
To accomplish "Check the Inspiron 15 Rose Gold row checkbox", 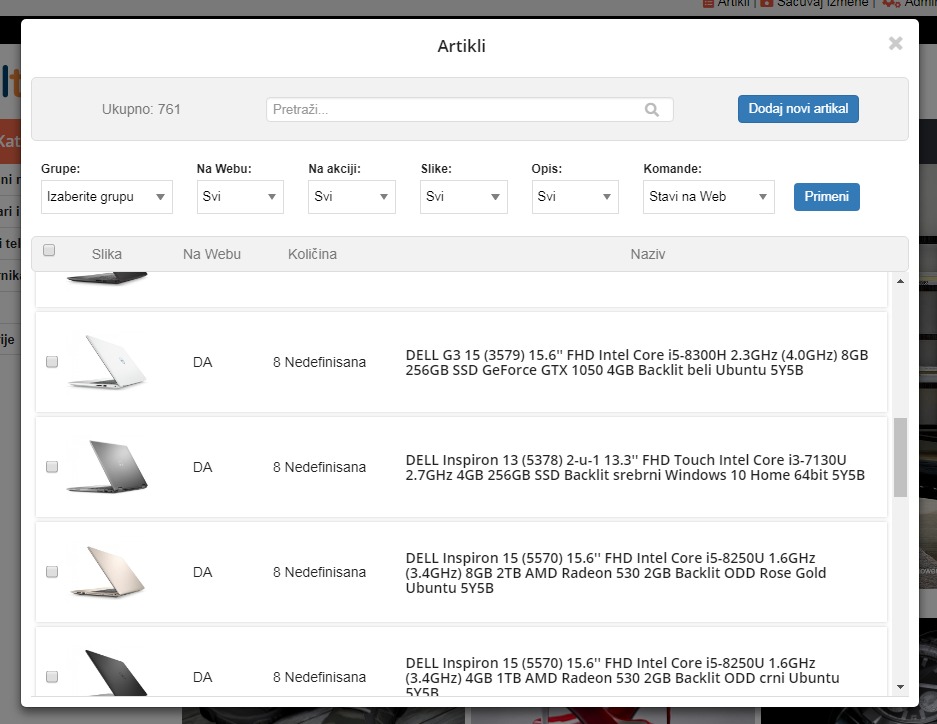I will (x=52, y=572).
